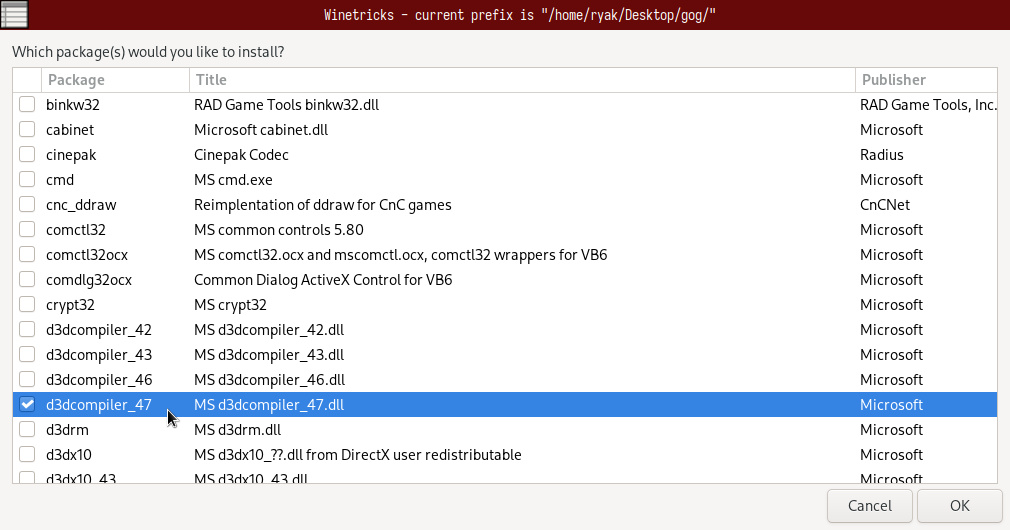Screen dimensions: 1010x530
Task: Click the d3dcompiler_43 package name
Action: tap(99, 355)
